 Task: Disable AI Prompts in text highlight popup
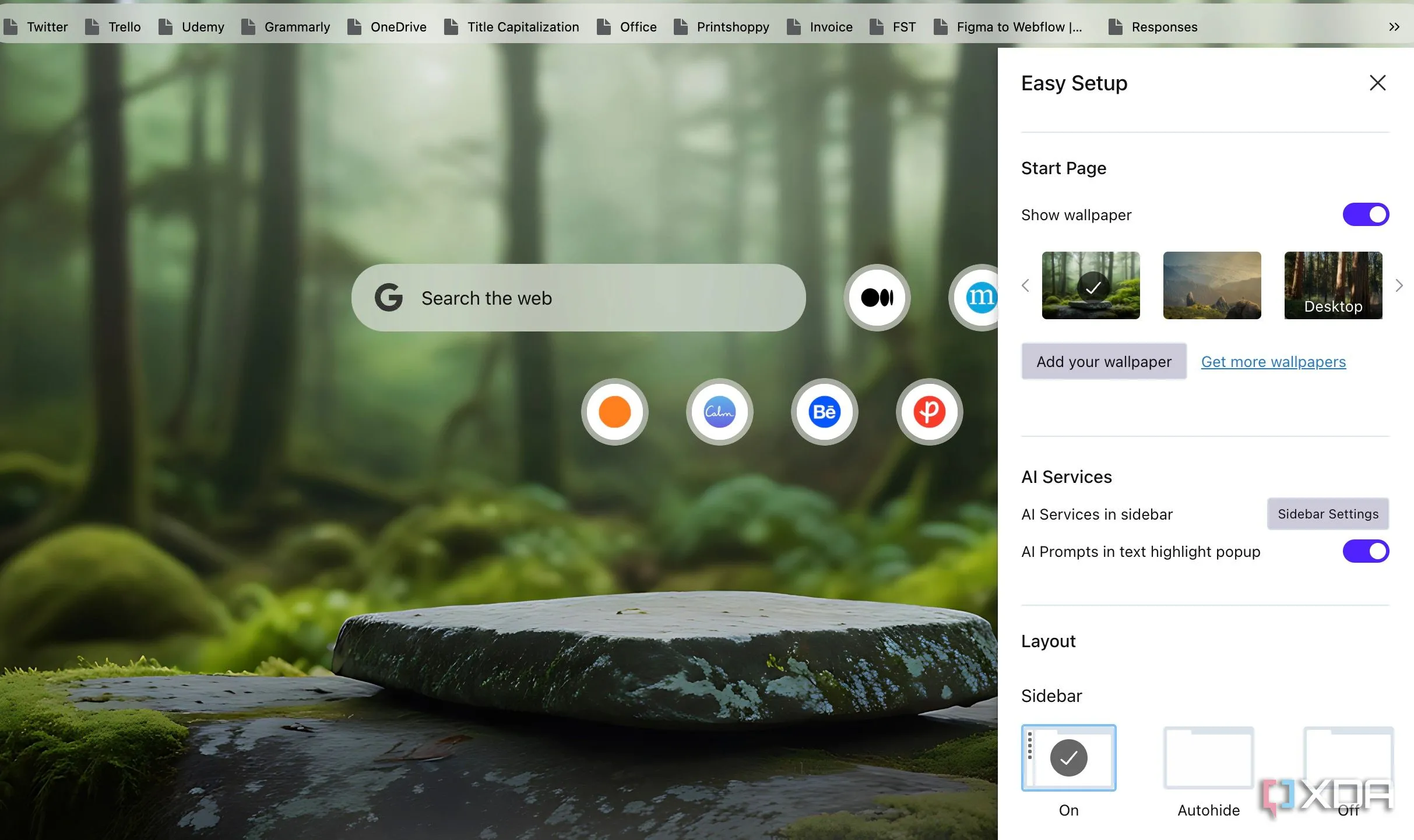pyautogui.click(x=1365, y=551)
